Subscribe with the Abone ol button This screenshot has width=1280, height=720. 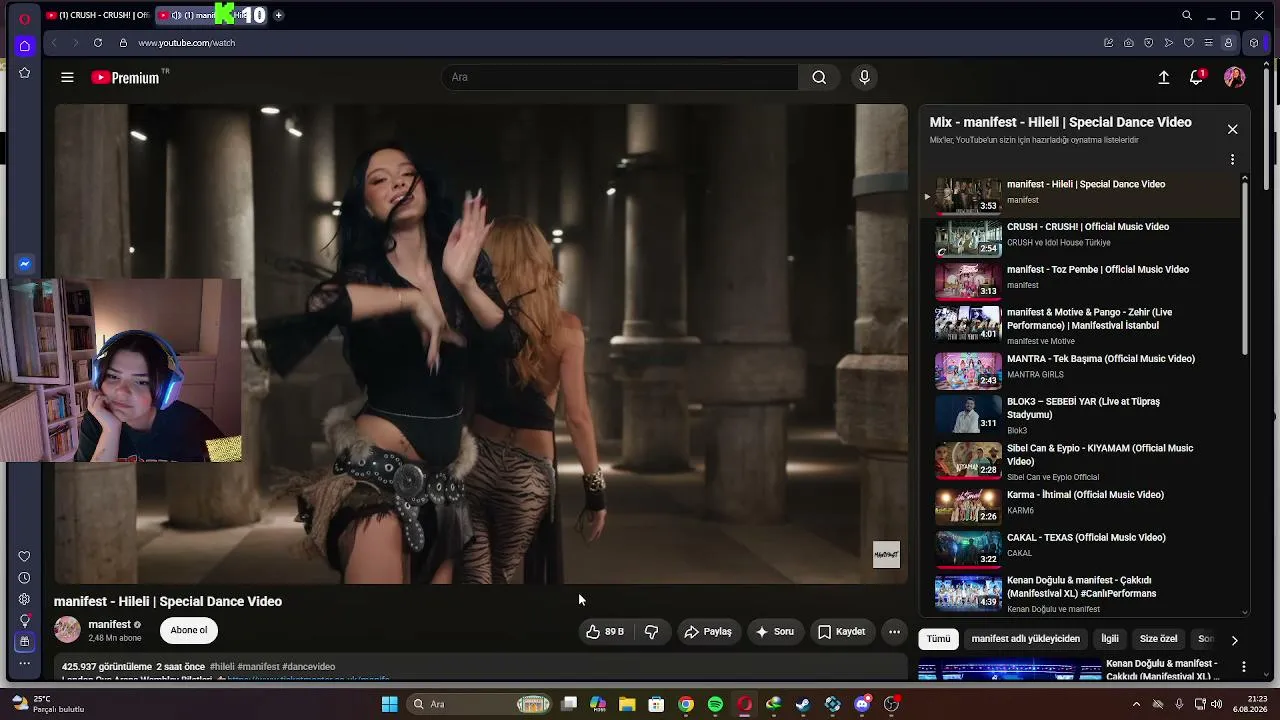[x=189, y=630]
